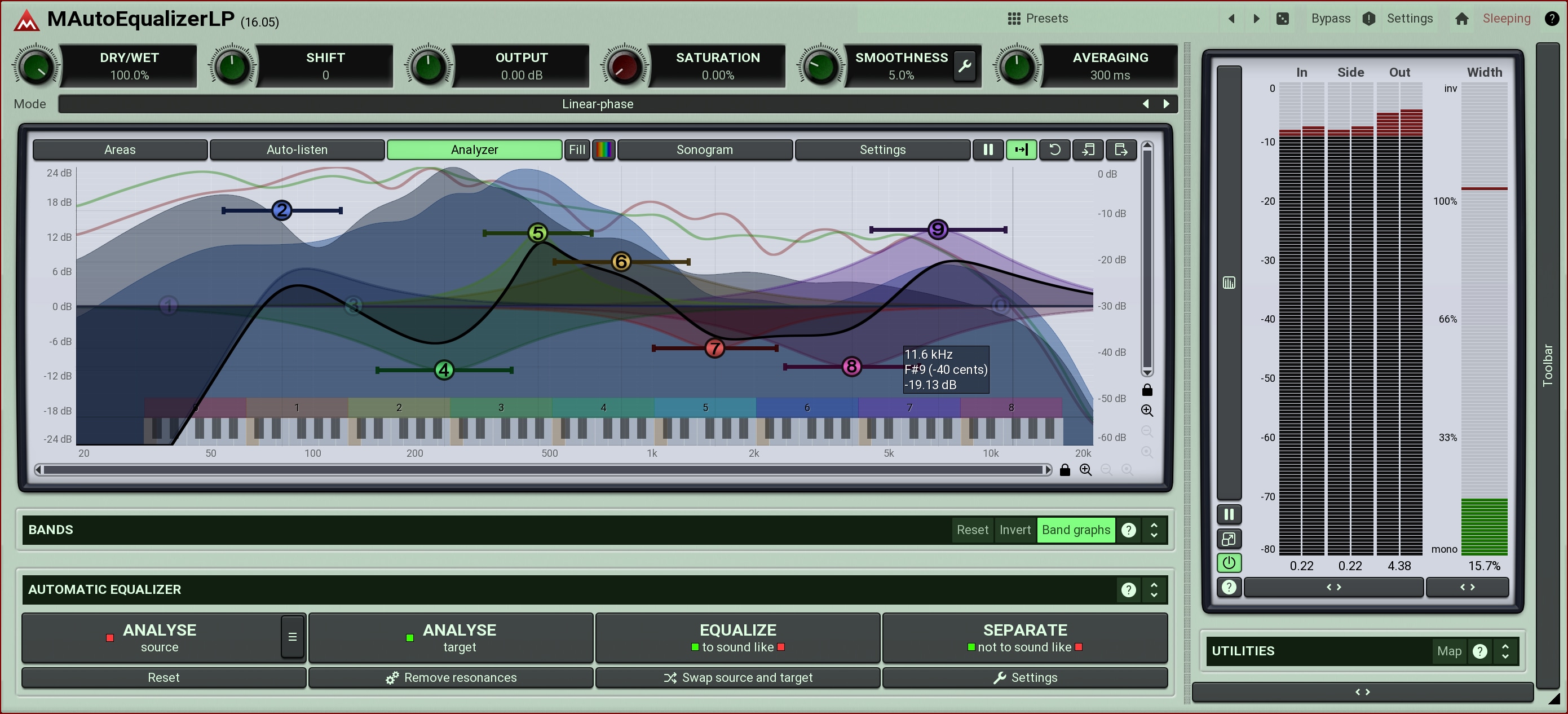This screenshot has width=1568, height=714.
Task: Click the bottom-right panel collapse arrows
Action: coord(1362,692)
